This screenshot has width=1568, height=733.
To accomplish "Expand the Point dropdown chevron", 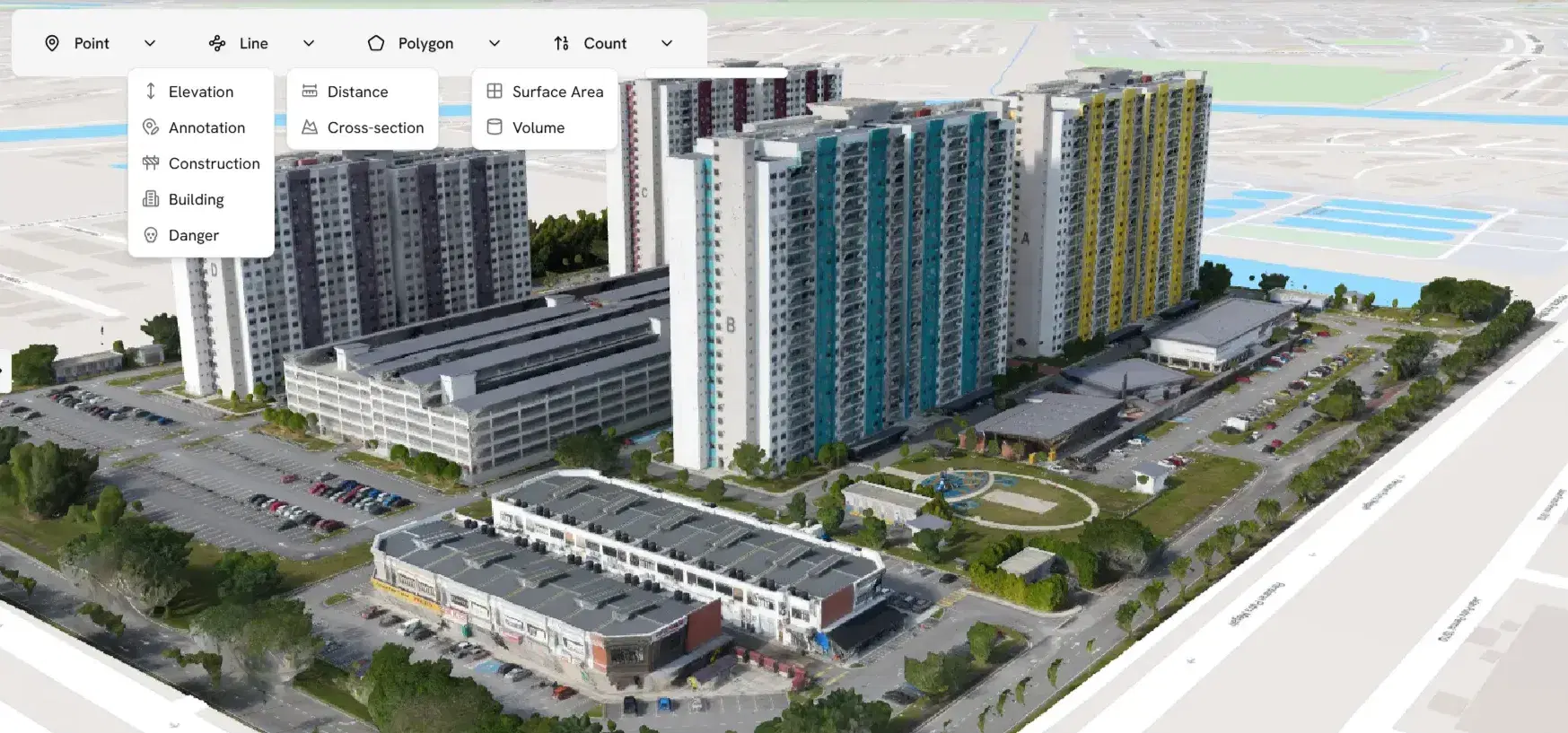I will click(x=150, y=43).
